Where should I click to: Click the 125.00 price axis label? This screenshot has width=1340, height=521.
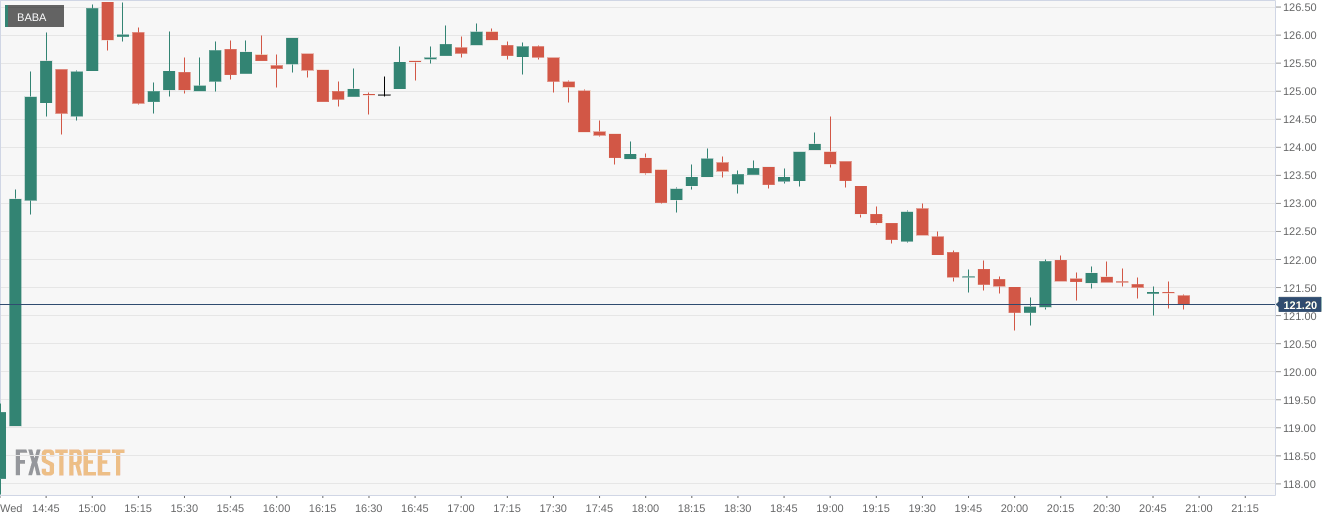pyautogui.click(x=1299, y=92)
